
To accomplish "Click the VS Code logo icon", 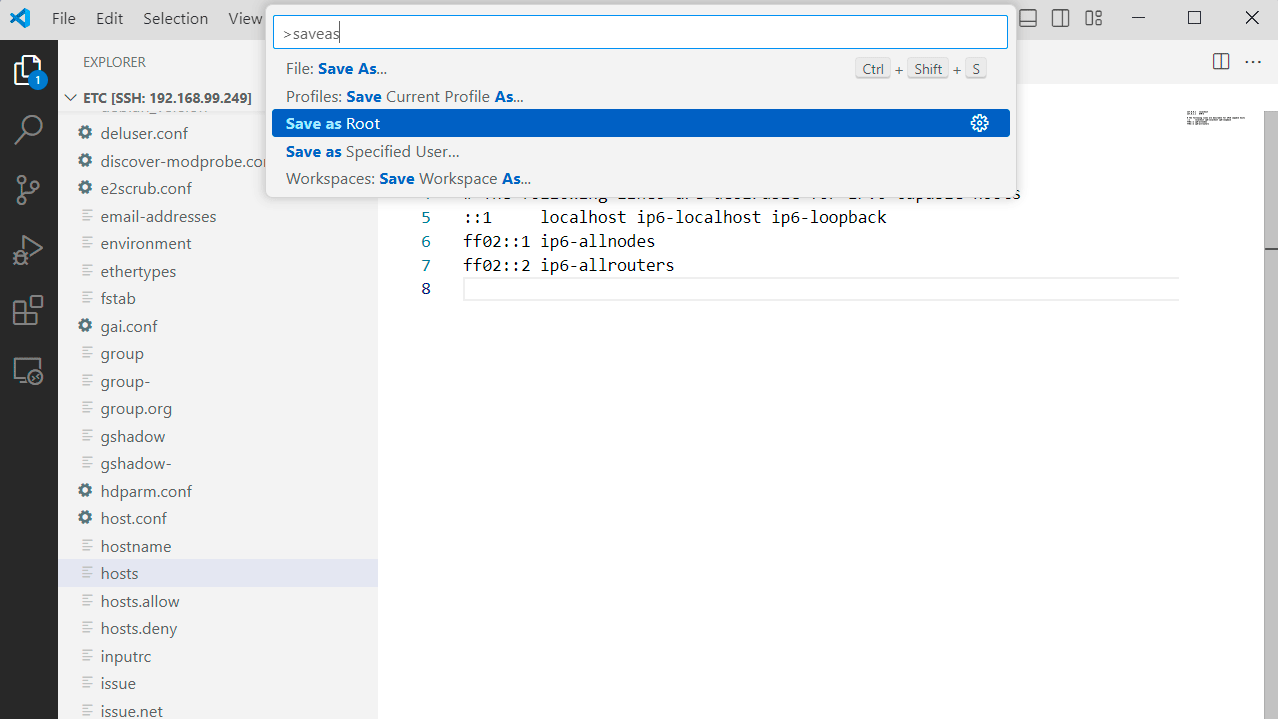I will [20, 18].
